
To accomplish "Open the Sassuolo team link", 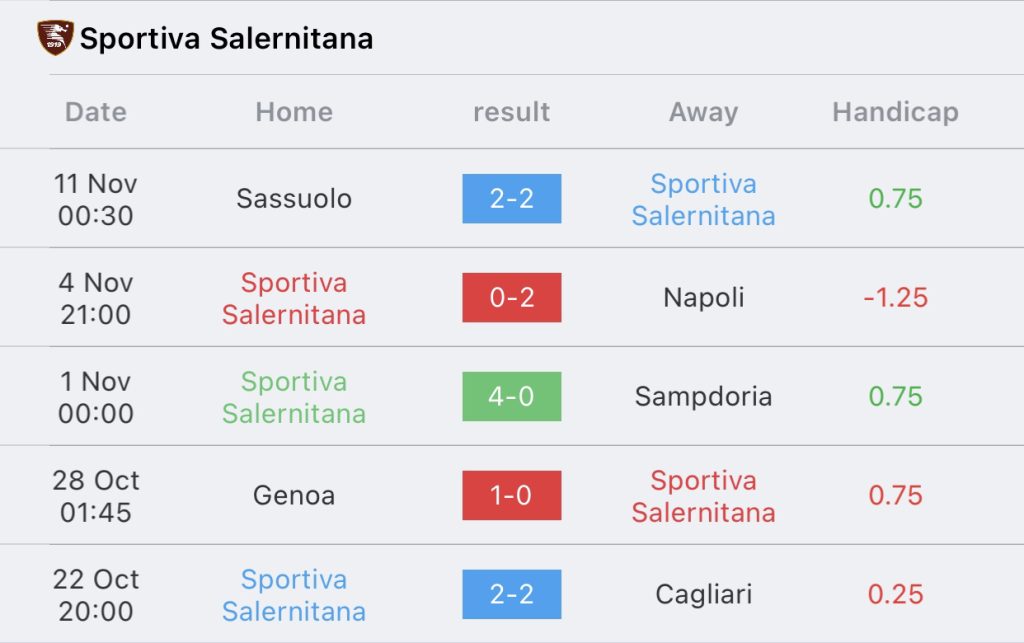I will click(x=294, y=198).
